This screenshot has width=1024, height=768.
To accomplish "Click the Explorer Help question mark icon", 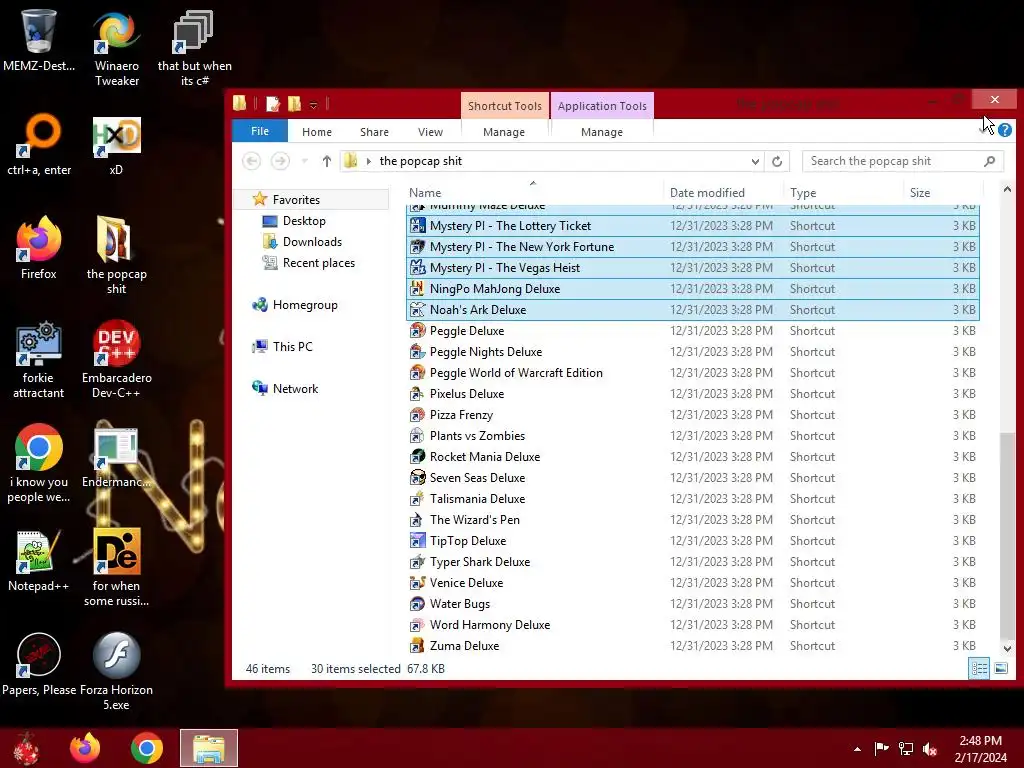I will 1005,130.
